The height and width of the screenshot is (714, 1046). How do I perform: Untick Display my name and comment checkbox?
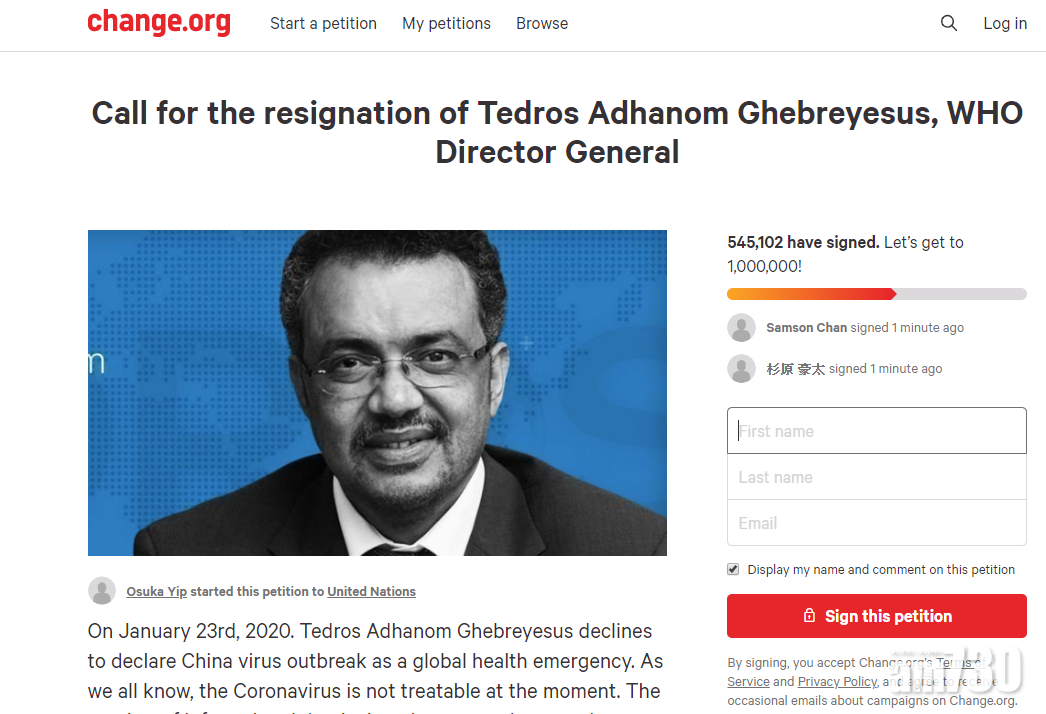pyautogui.click(x=733, y=570)
